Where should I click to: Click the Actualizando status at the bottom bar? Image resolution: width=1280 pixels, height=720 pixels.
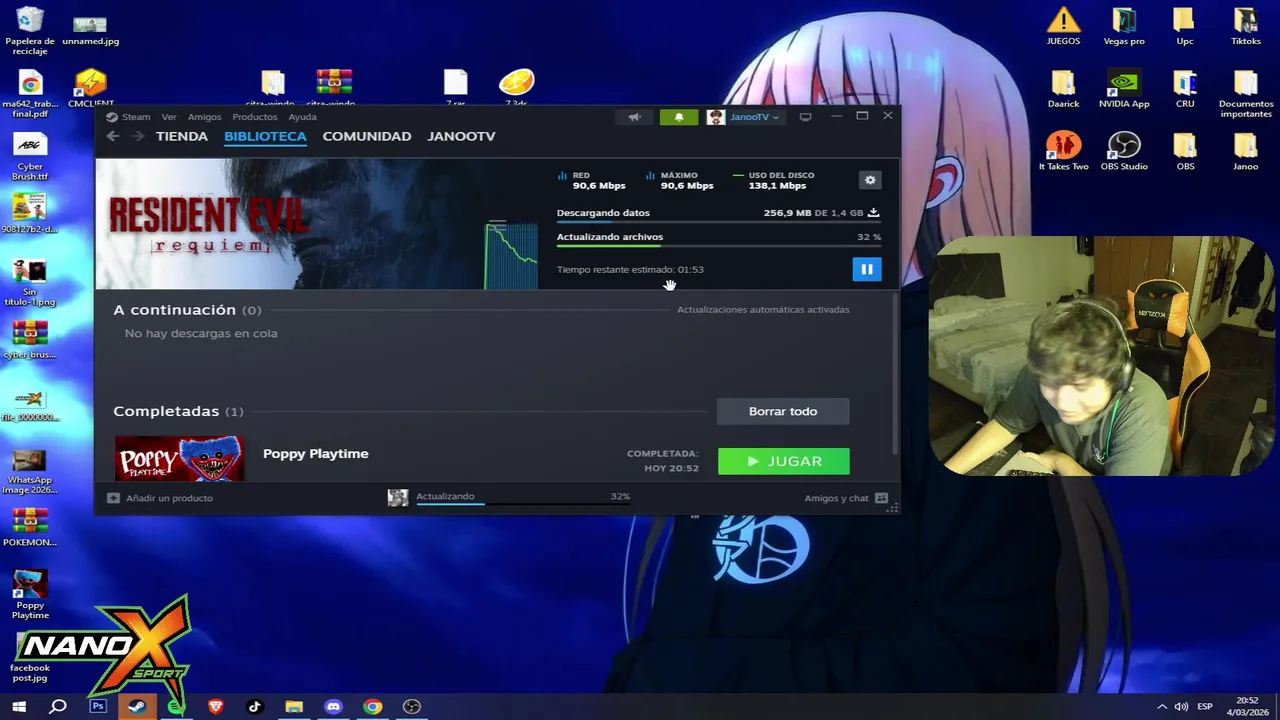(x=445, y=496)
